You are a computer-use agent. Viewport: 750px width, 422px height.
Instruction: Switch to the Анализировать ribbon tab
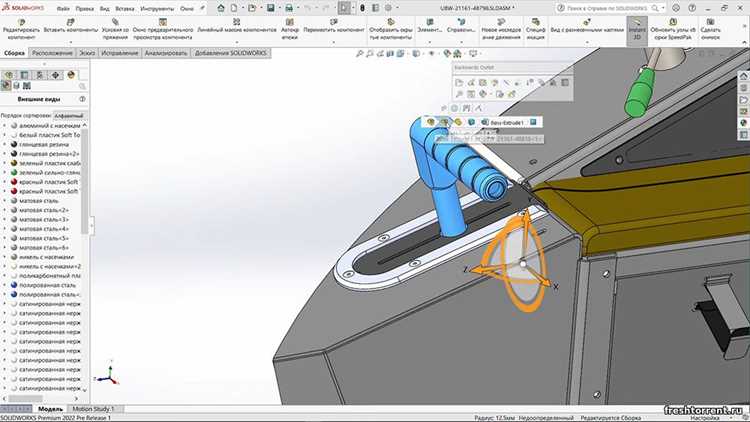click(x=166, y=53)
